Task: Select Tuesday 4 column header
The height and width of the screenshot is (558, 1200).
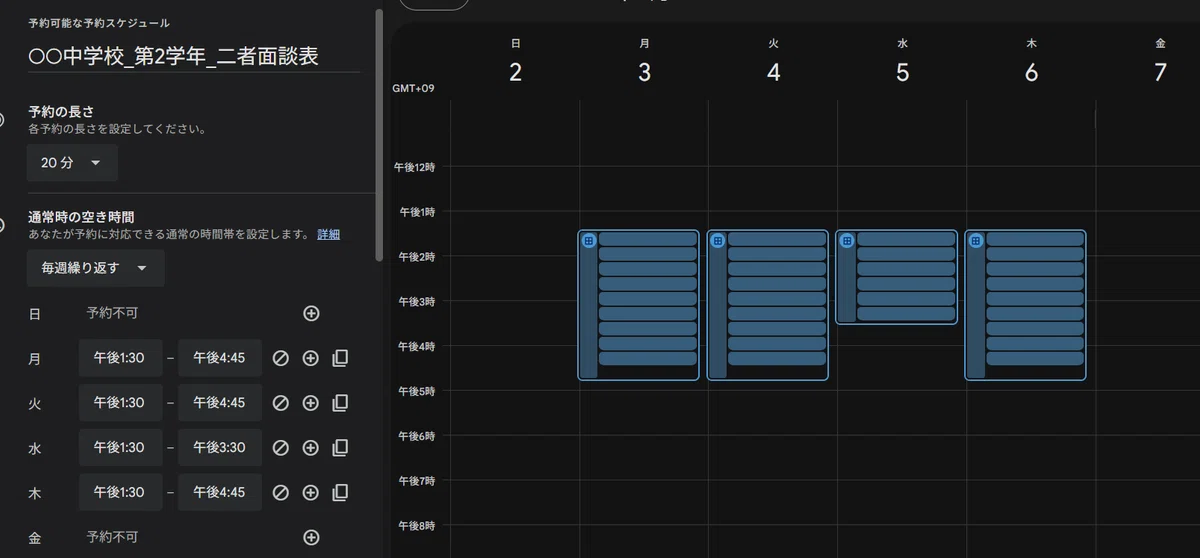Action: [x=773, y=63]
